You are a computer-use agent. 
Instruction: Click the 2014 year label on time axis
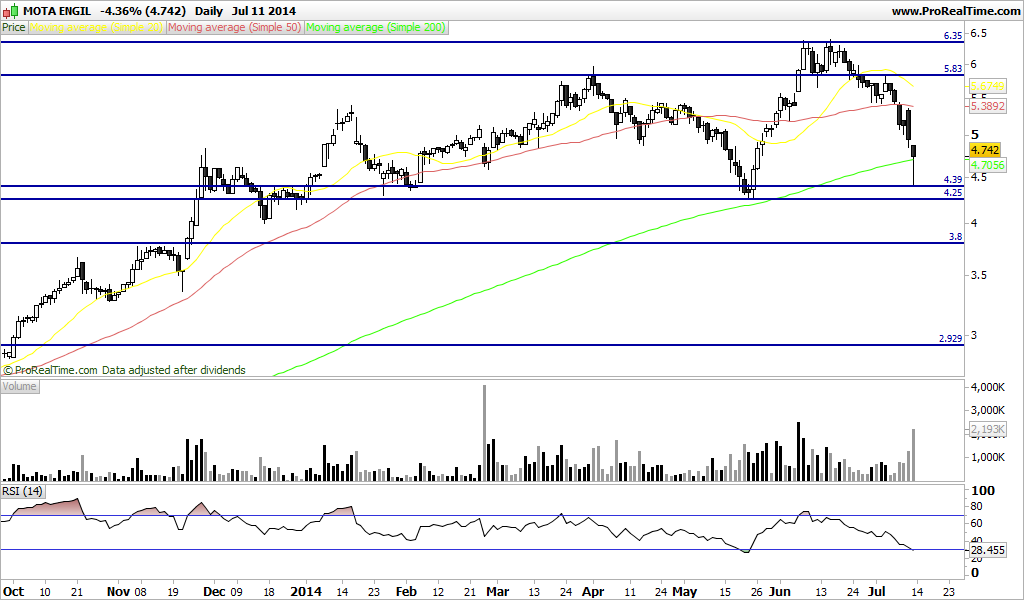[306, 592]
